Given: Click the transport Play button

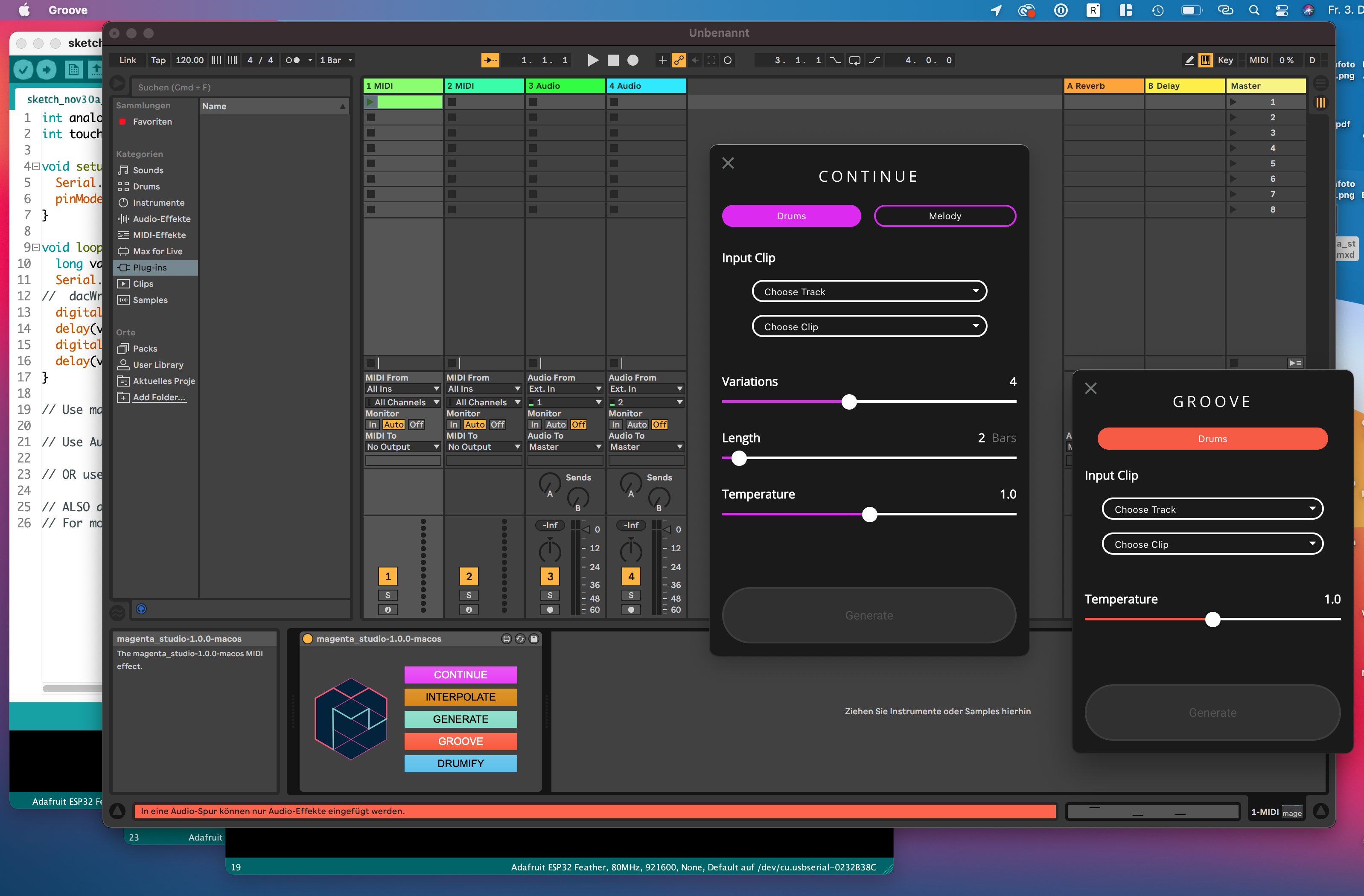Looking at the screenshot, I should [593, 60].
